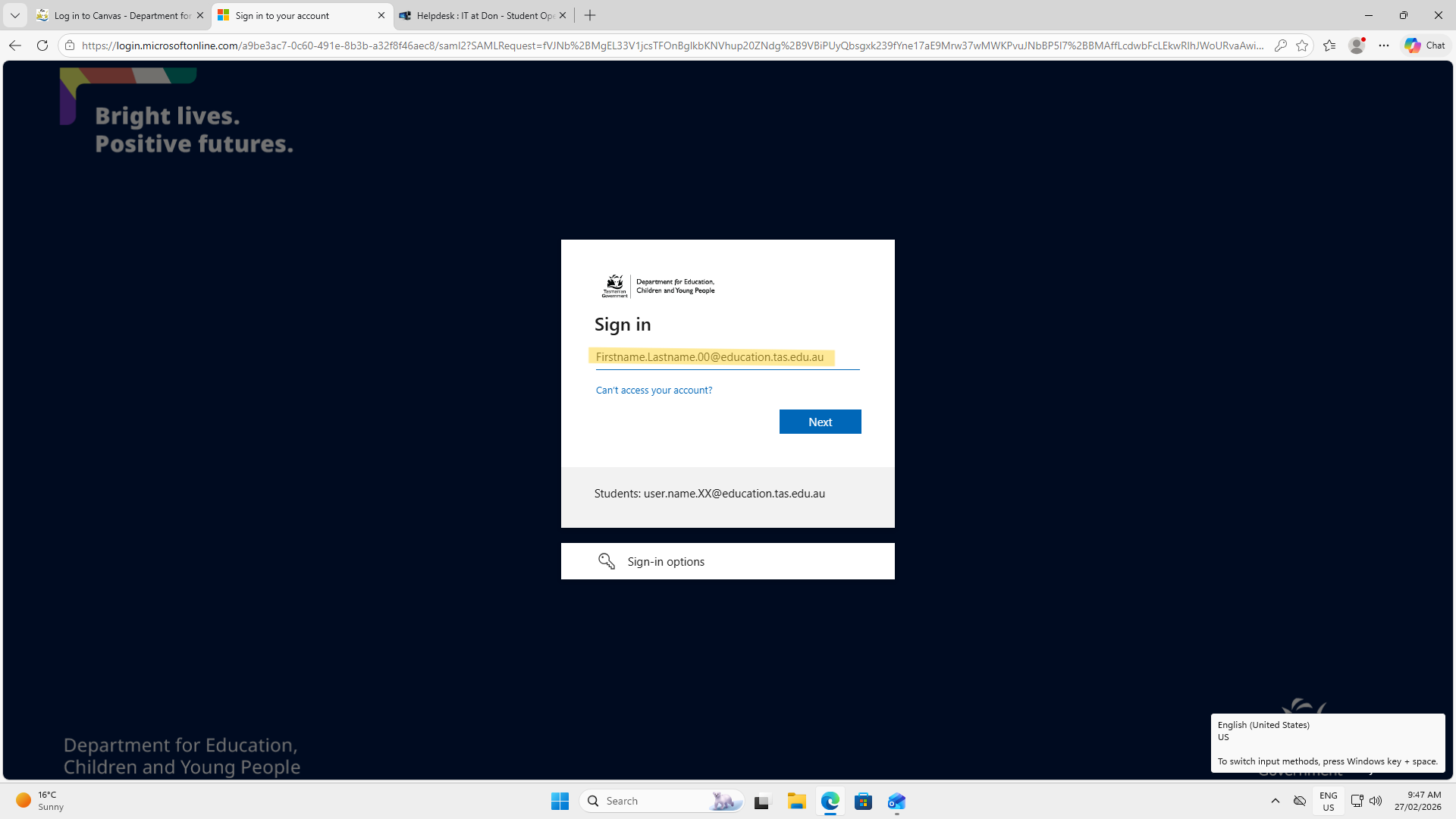
Task: Open the Favorites list icon in toolbar
Action: click(1329, 45)
